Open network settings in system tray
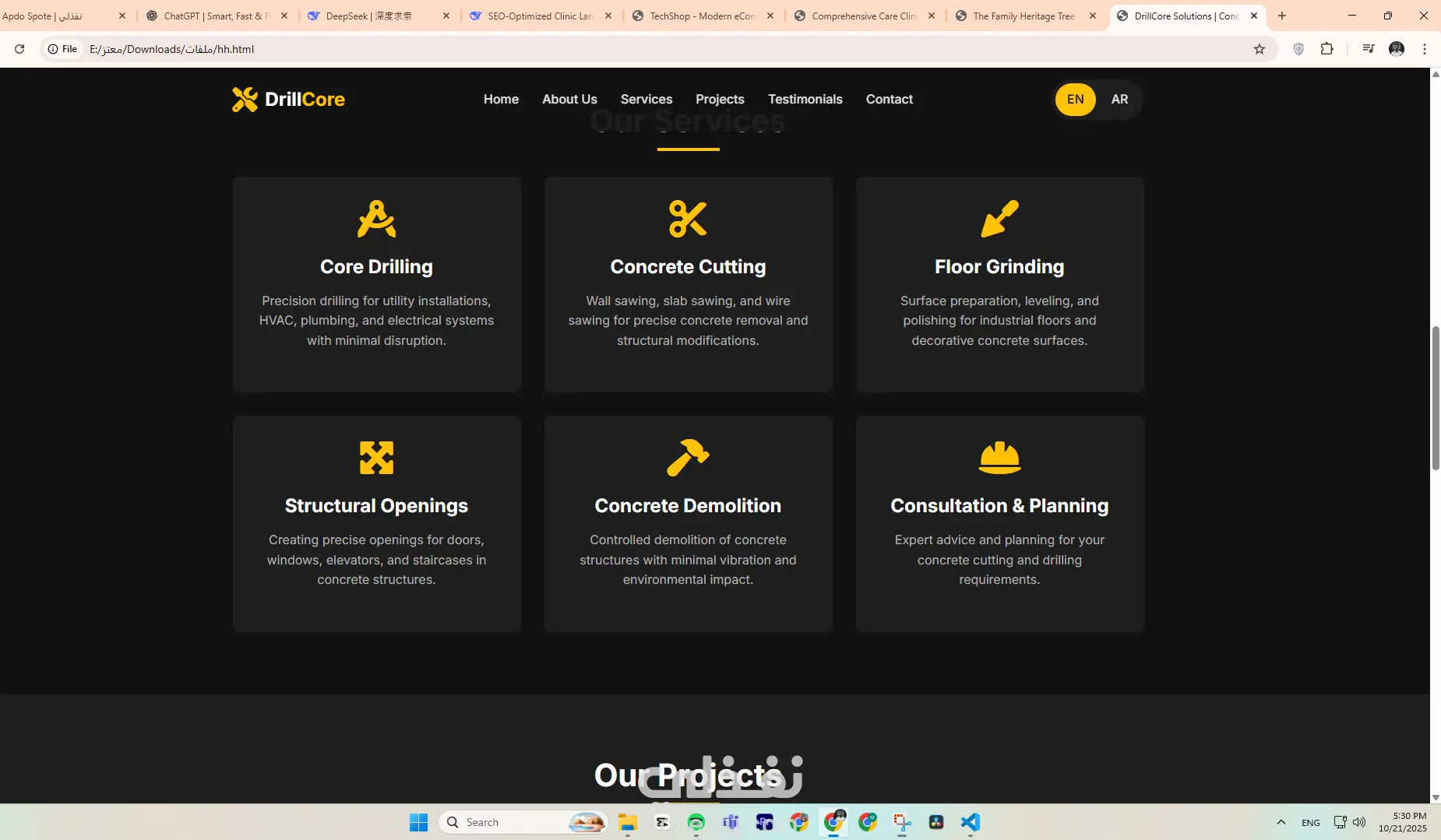 point(1340,822)
